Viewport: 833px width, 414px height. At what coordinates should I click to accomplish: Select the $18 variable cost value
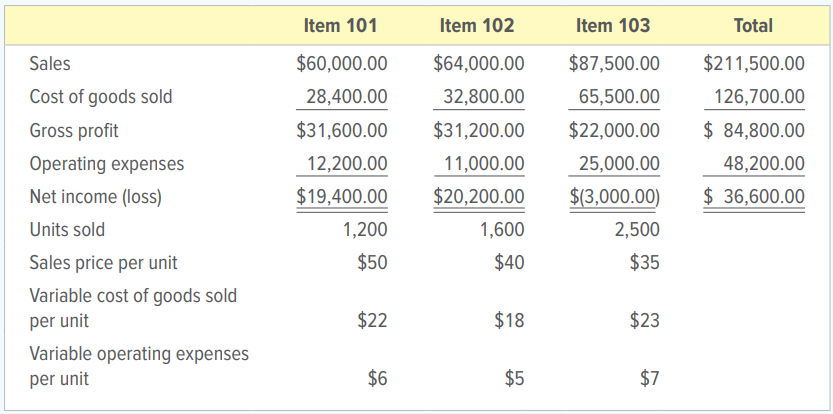point(509,321)
